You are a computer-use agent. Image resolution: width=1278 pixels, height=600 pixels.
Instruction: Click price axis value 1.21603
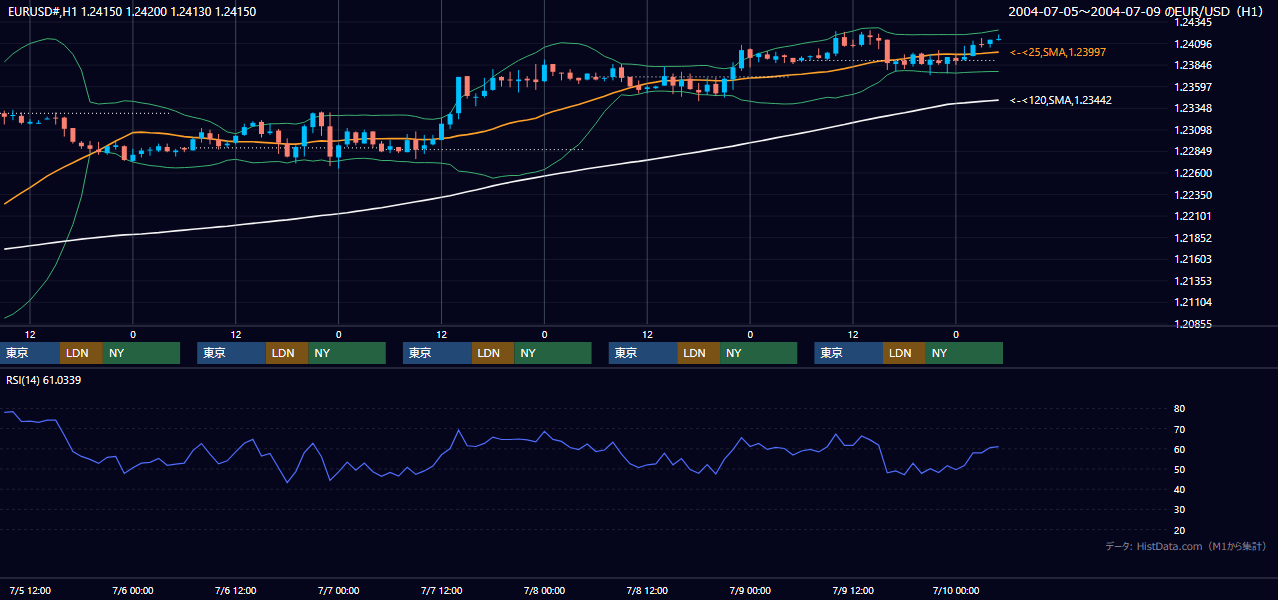click(x=1193, y=259)
